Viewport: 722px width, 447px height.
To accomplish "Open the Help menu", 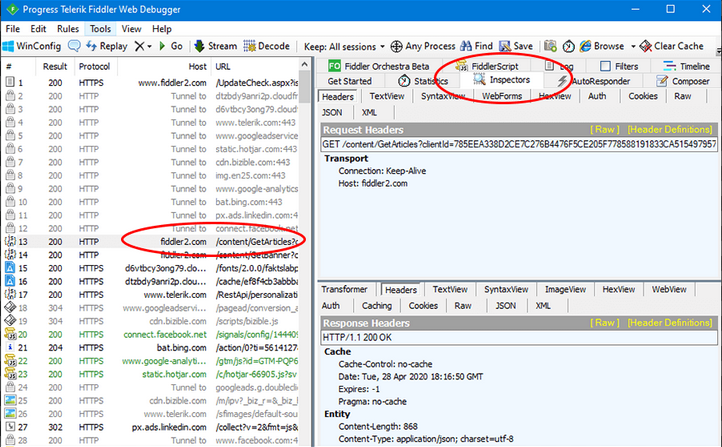I will click(x=162, y=29).
